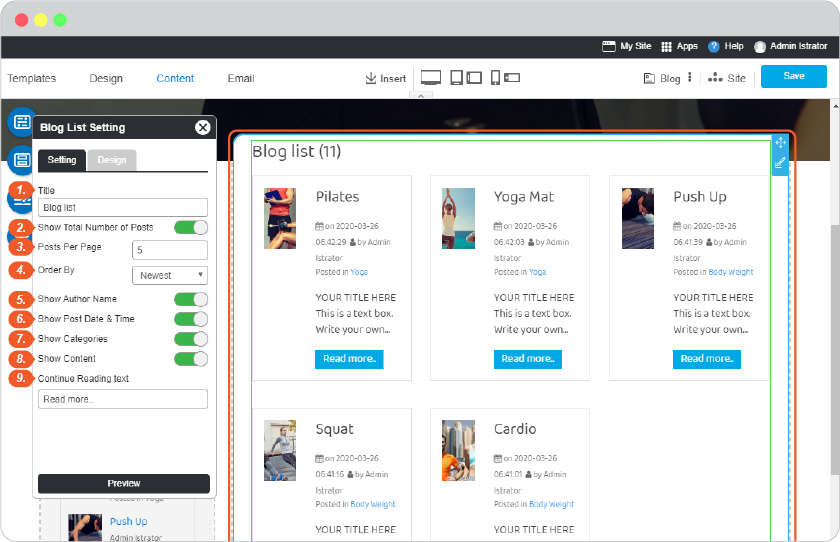Click the Cardio post title
This screenshot has width=840, height=542.
click(x=515, y=429)
